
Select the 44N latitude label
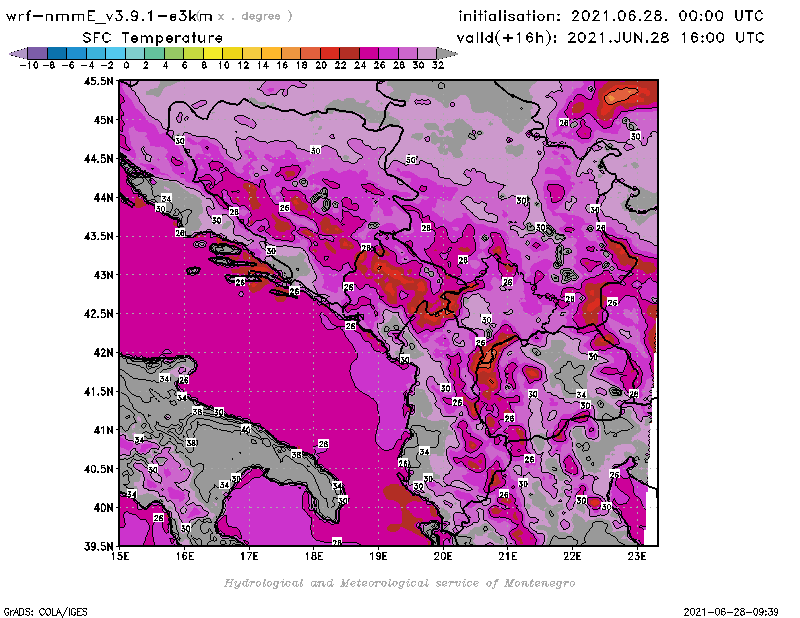(x=103, y=197)
